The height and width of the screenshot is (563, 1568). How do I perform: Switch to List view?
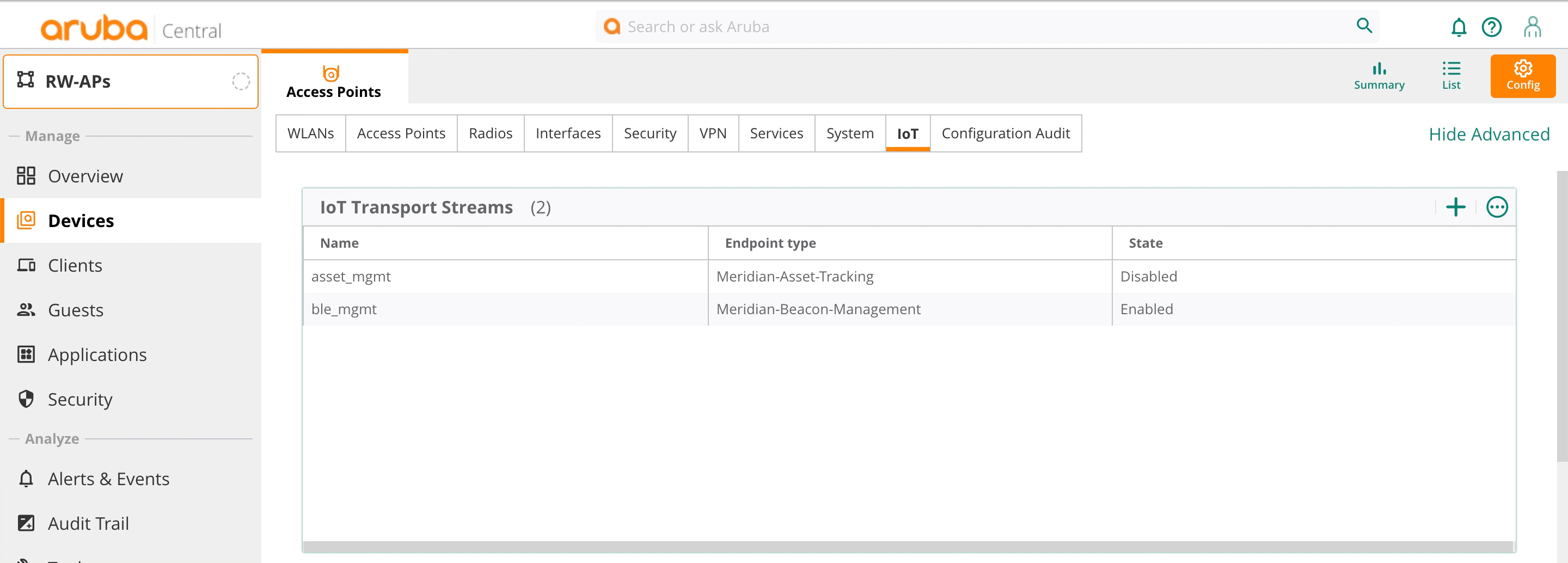point(1450,76)
